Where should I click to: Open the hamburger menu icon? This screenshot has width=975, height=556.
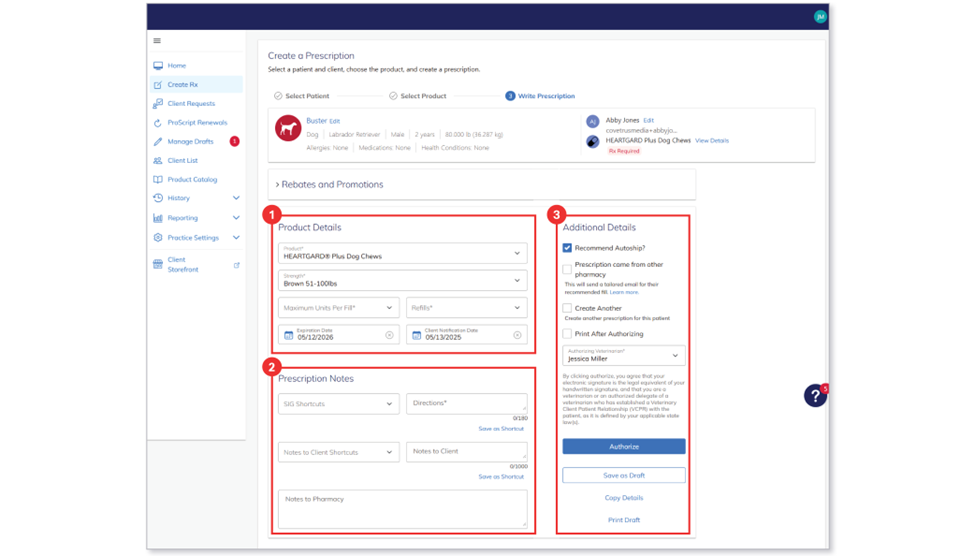point(157,41)
